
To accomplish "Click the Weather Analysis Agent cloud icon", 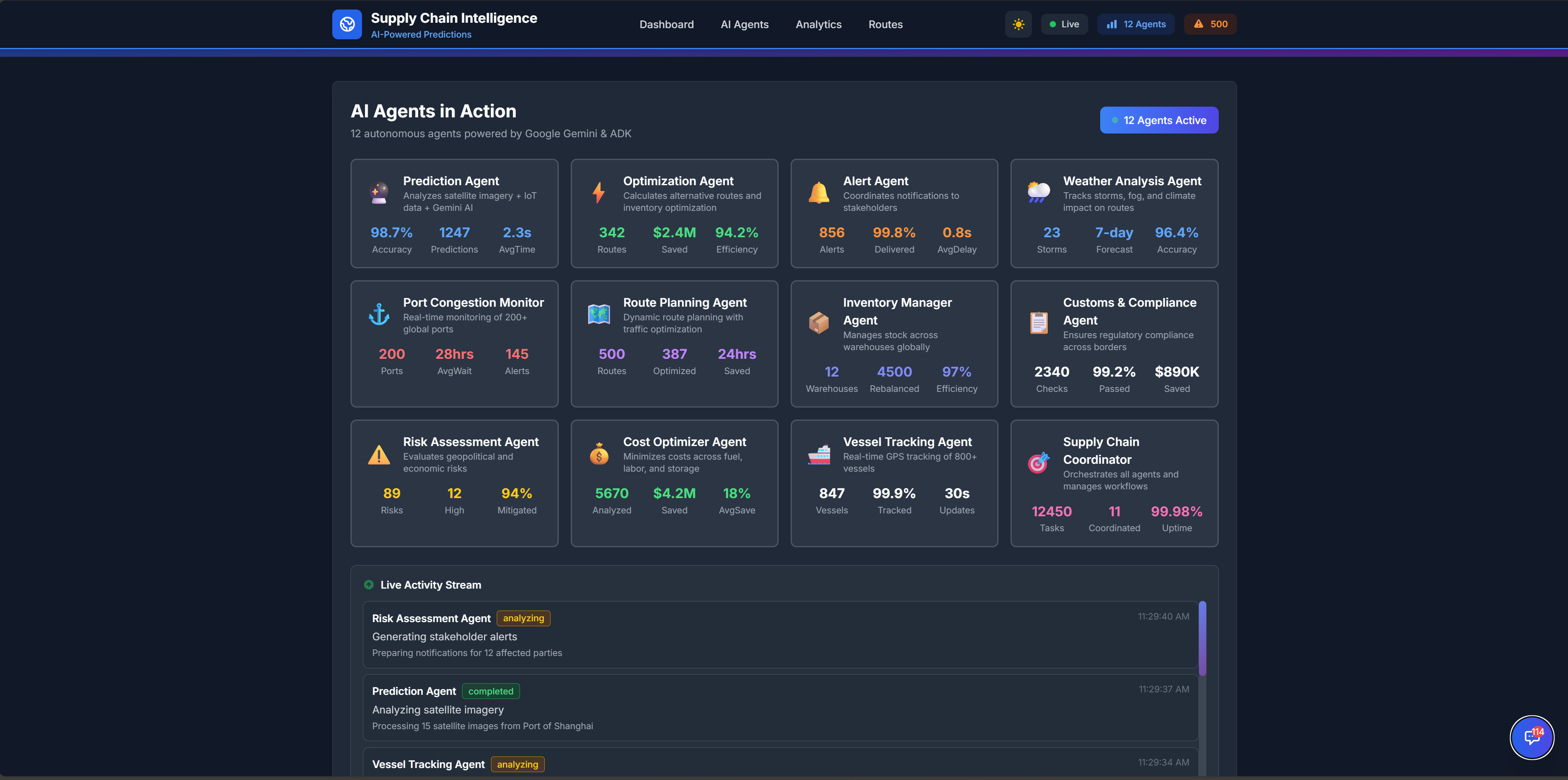I will click(x=1039, y=193).
